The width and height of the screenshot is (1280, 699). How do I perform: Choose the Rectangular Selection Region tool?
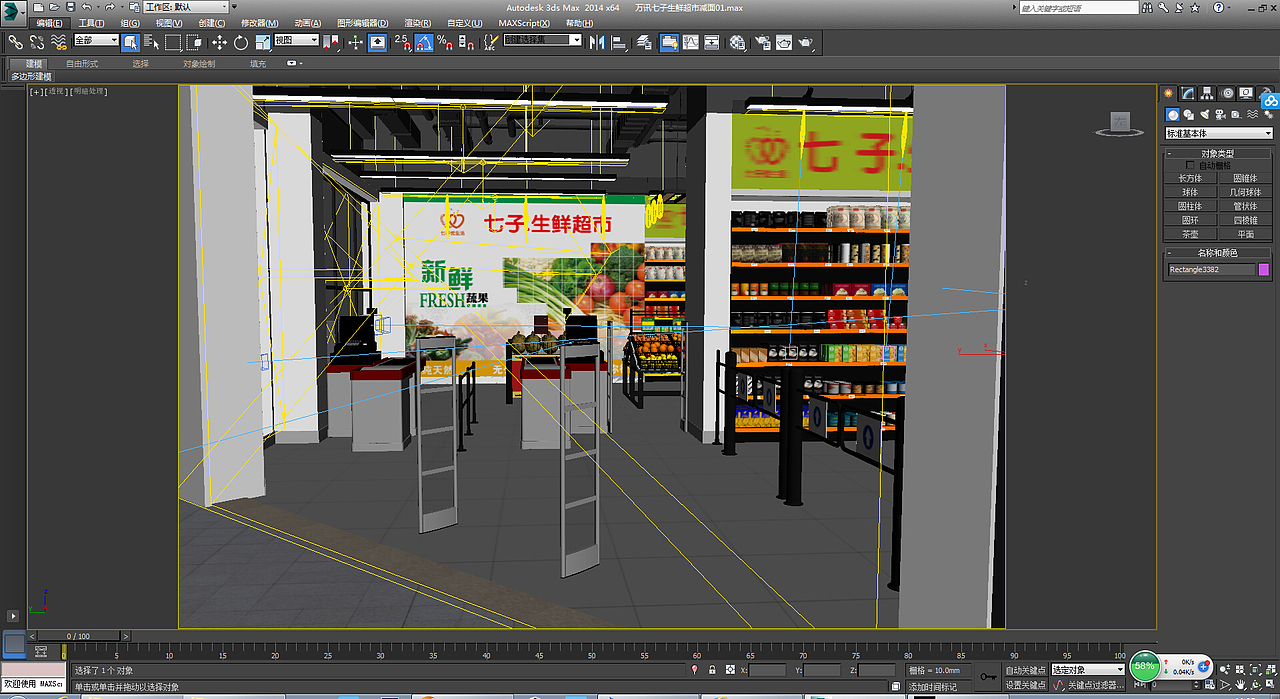click(173, 42)
